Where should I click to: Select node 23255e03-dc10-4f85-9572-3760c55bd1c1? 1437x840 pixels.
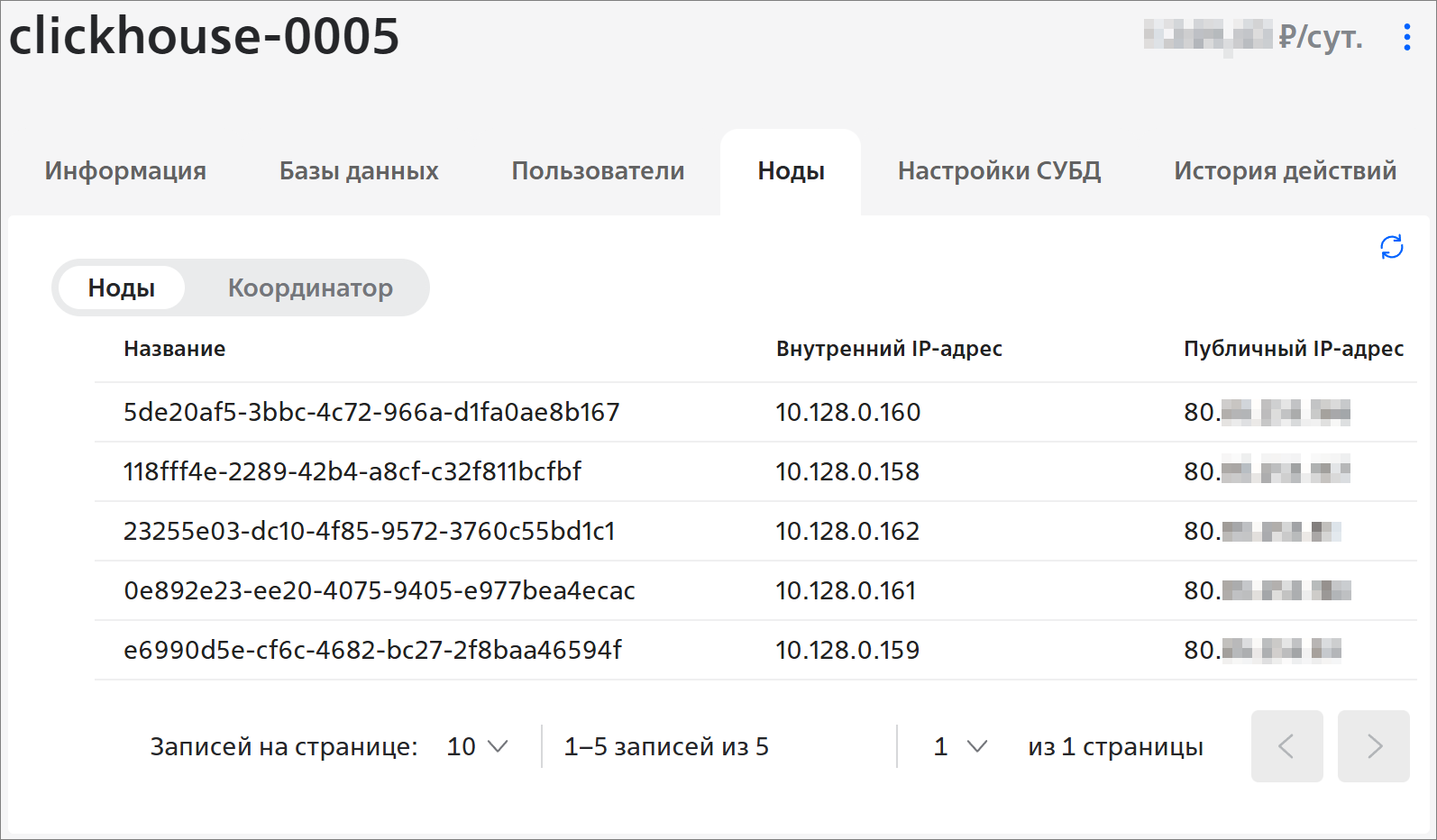[x=370, y=531]
